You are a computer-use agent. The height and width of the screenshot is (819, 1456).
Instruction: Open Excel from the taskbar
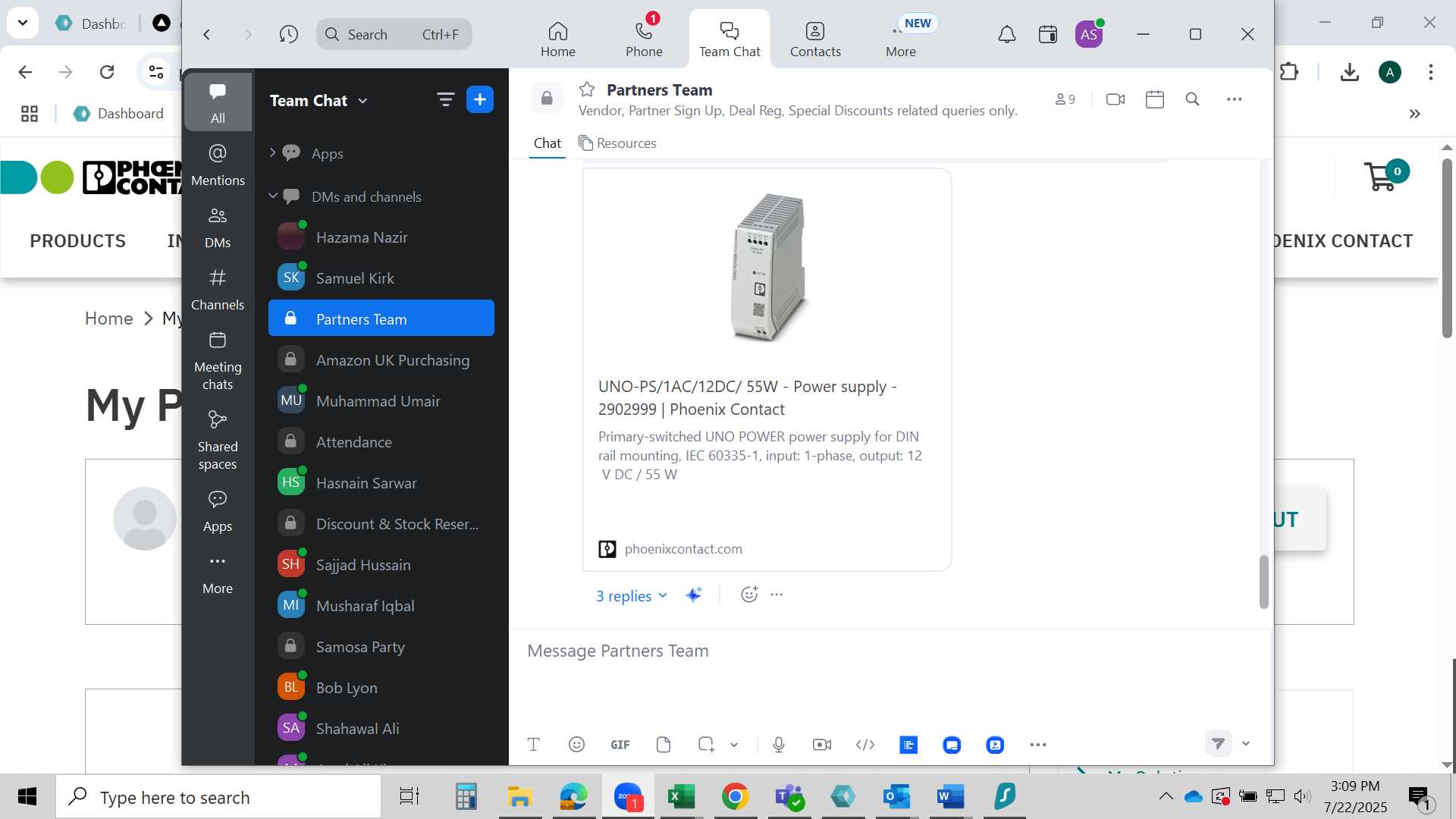[x=681, y=796]
